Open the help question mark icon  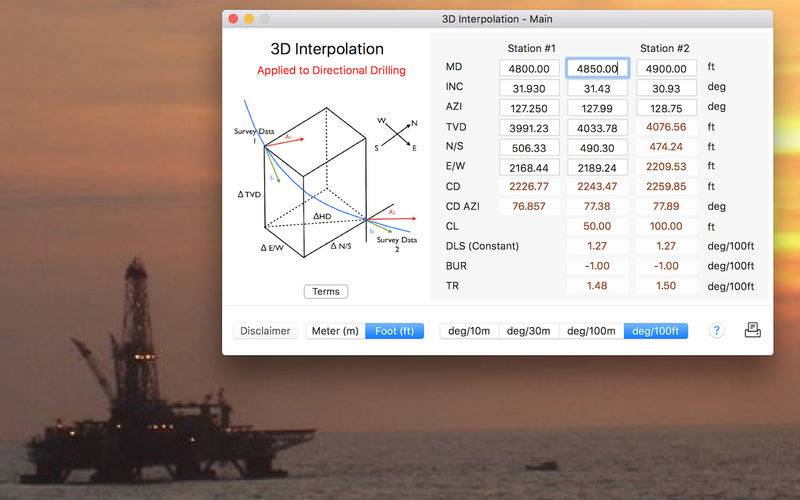click(x=716, y=331)
